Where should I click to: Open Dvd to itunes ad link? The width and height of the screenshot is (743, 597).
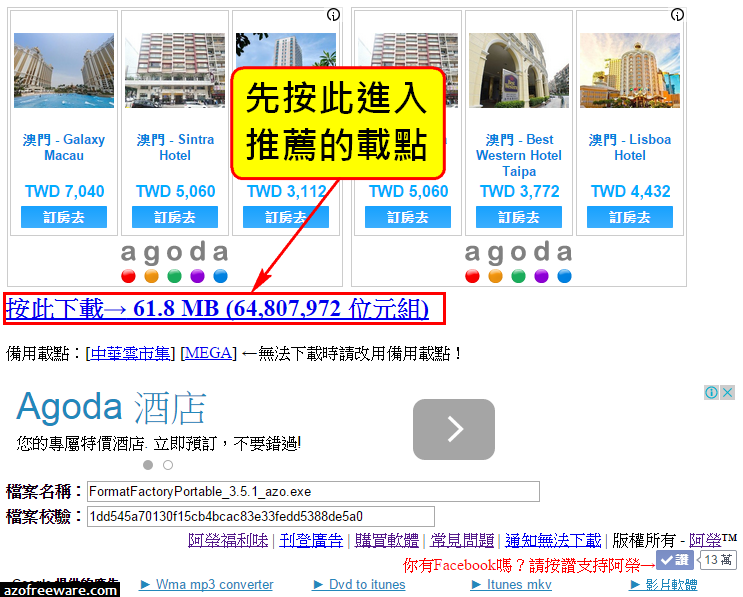coord(360,585)
